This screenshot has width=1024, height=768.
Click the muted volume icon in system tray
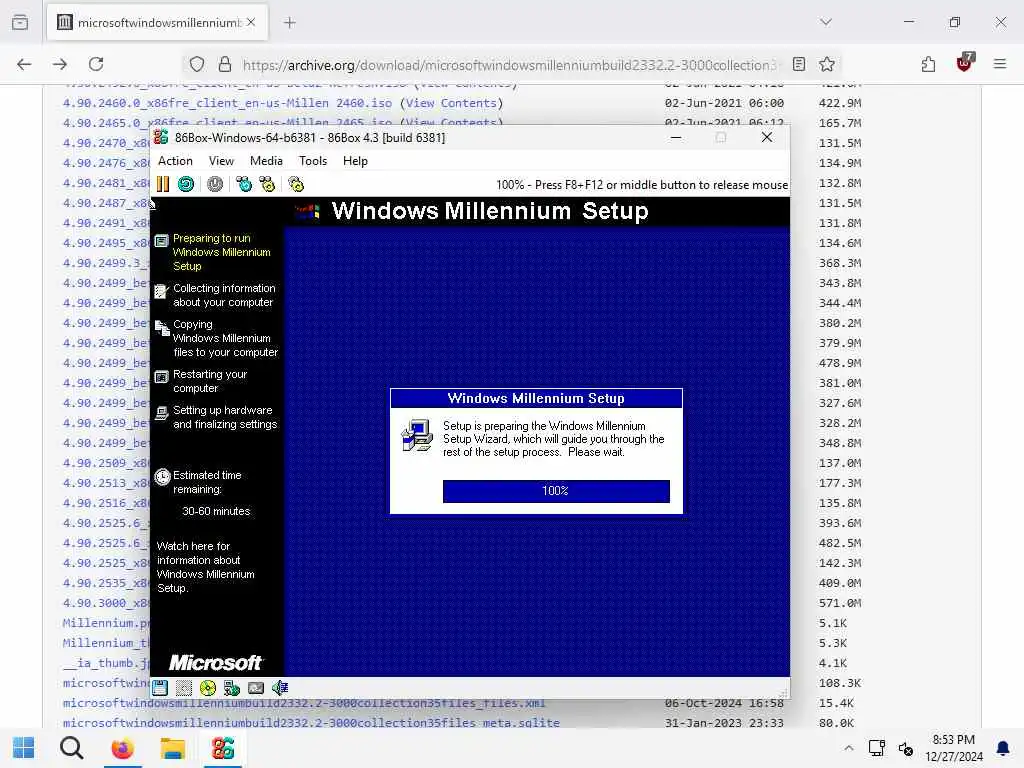click(x=906, y=748)
